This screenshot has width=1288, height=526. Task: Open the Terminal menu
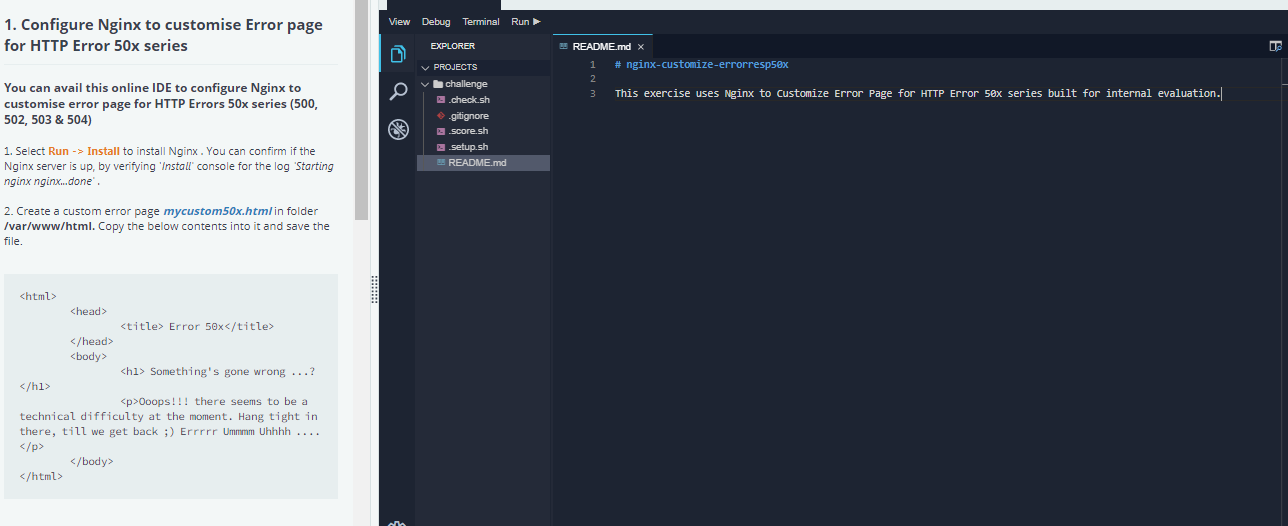(x=481, y=21)
